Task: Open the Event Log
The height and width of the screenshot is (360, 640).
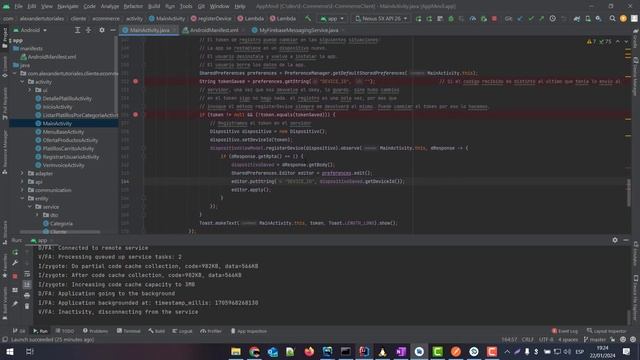Action: coord(565,331)
